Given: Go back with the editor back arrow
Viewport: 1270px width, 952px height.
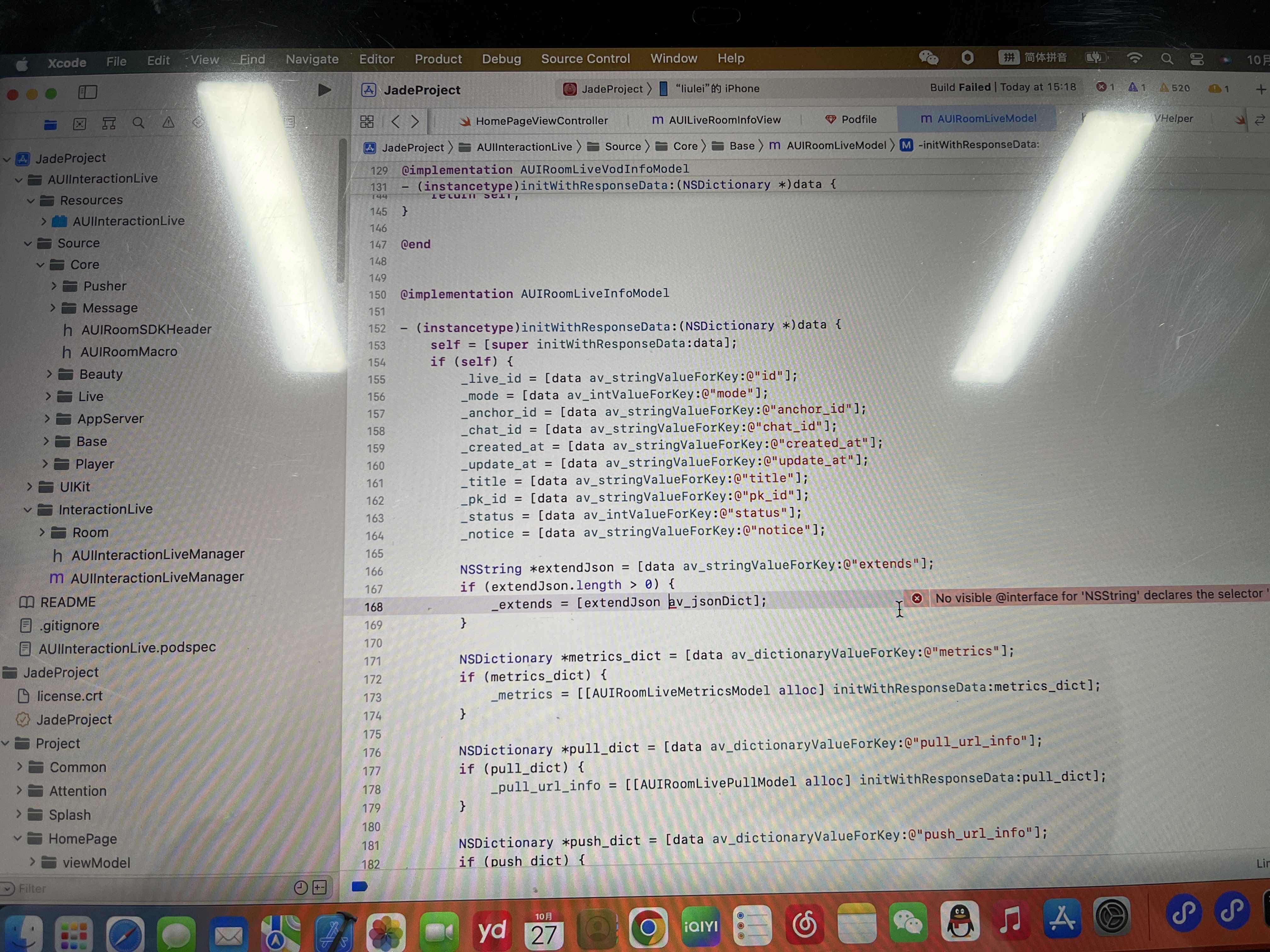Looking at the screenshot, I should [396, 121].
